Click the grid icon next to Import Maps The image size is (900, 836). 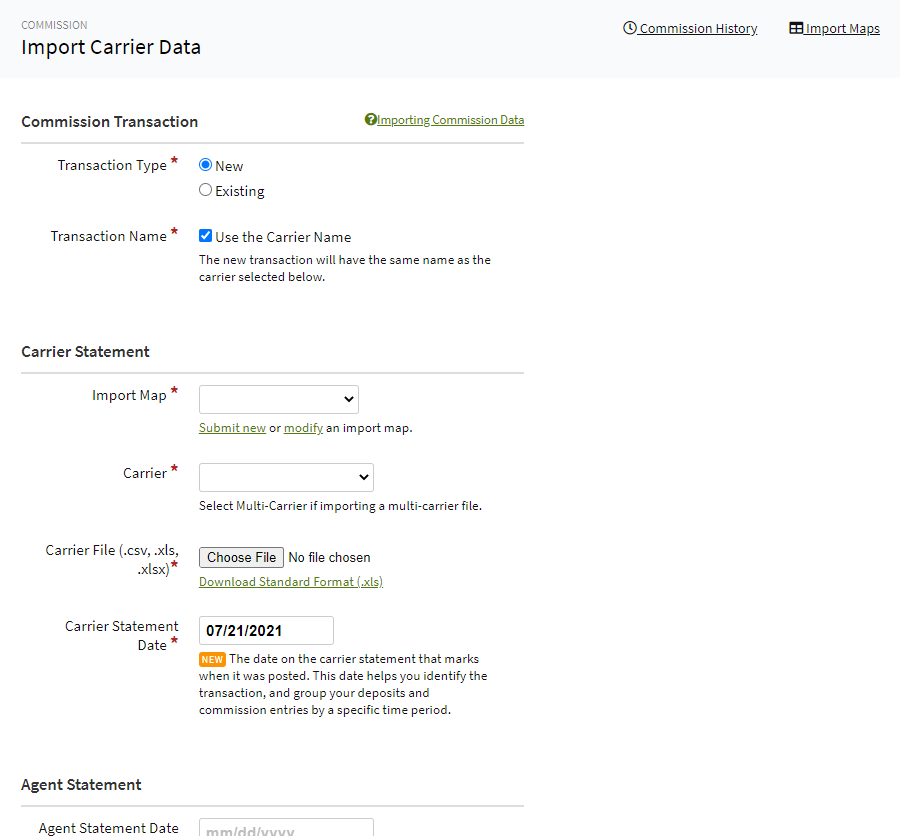click(x=794, y=28)
